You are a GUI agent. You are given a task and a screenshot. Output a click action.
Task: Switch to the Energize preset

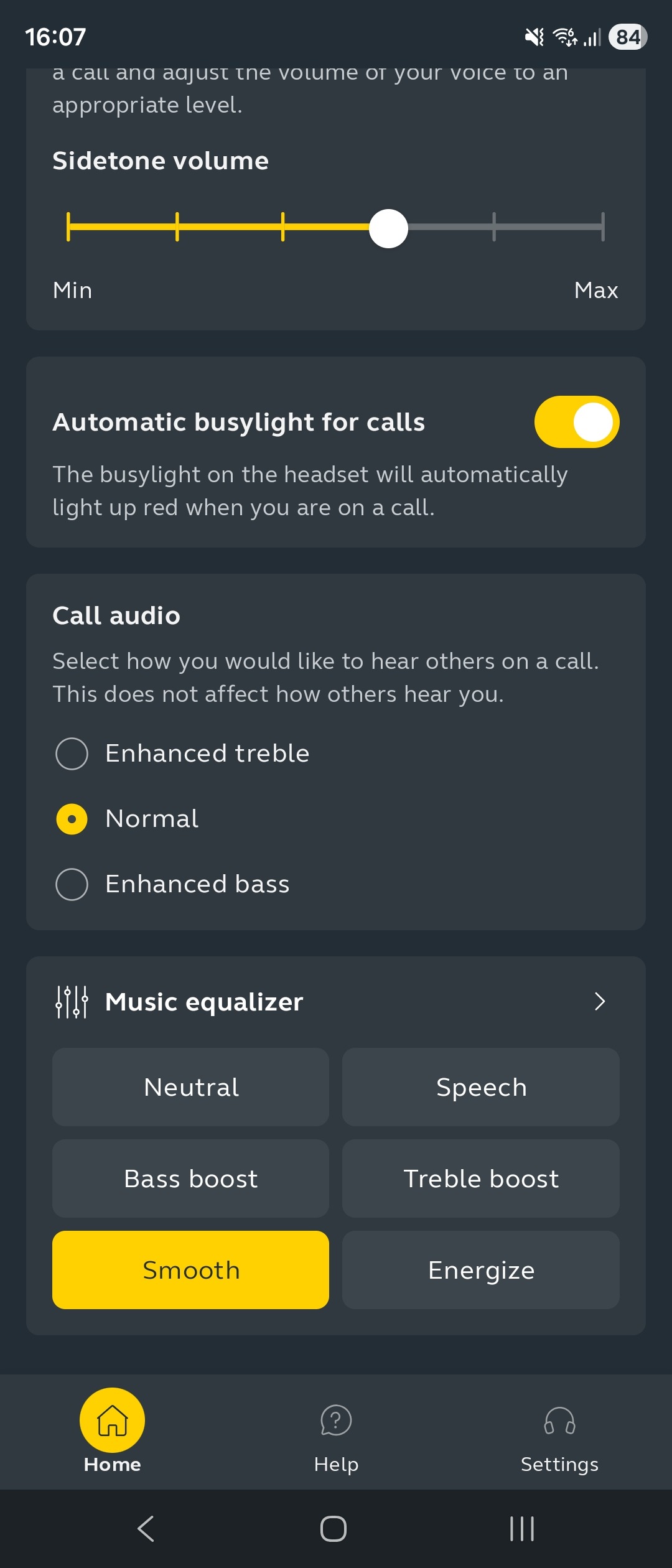pyautogui.click(x=481, y=1270)
